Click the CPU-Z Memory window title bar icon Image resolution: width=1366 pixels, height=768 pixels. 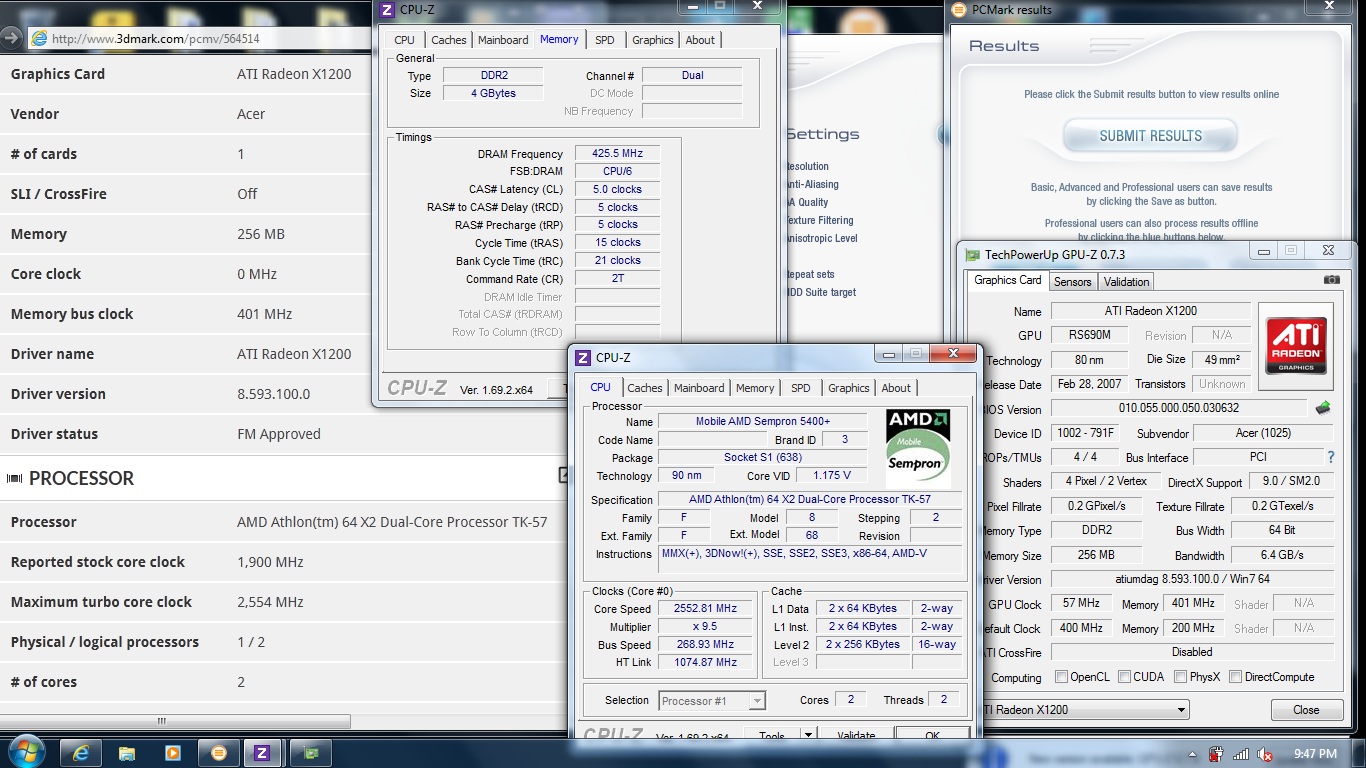point(387,9)
